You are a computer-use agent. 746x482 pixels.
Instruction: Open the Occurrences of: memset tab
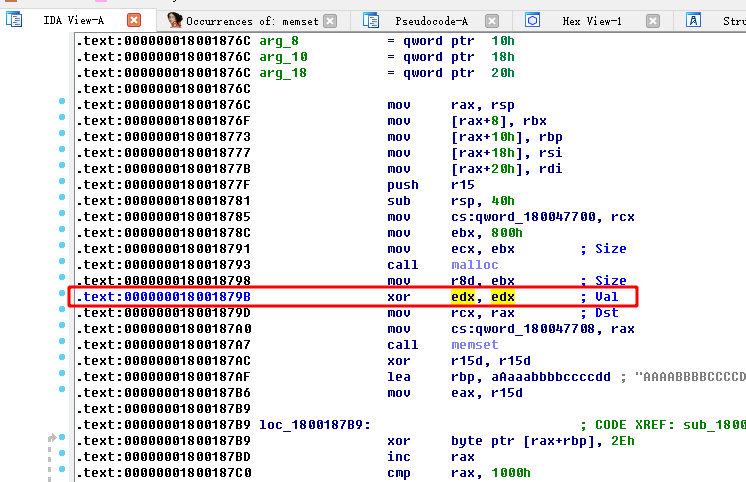pos(252,21)
